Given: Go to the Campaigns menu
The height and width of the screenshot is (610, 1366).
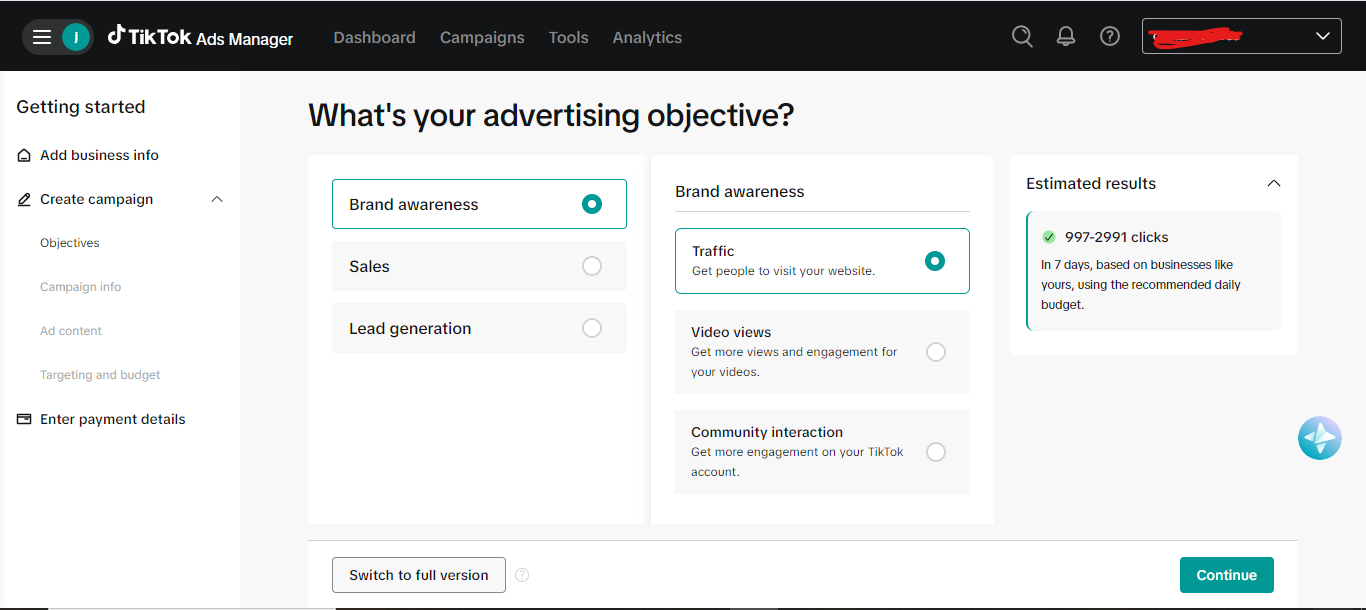Looking at the screenshot, I should [482, 37].
